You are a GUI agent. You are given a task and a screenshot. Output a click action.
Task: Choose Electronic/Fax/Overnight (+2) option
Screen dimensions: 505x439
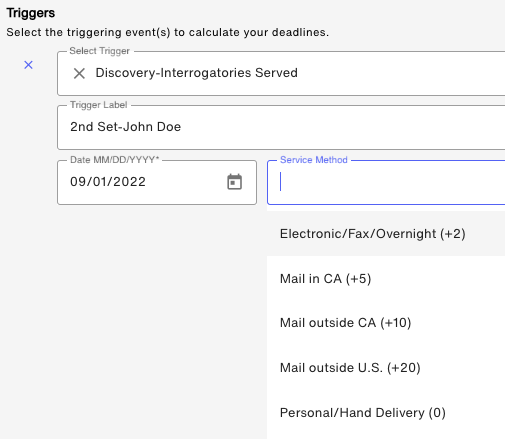click(386, 234)
